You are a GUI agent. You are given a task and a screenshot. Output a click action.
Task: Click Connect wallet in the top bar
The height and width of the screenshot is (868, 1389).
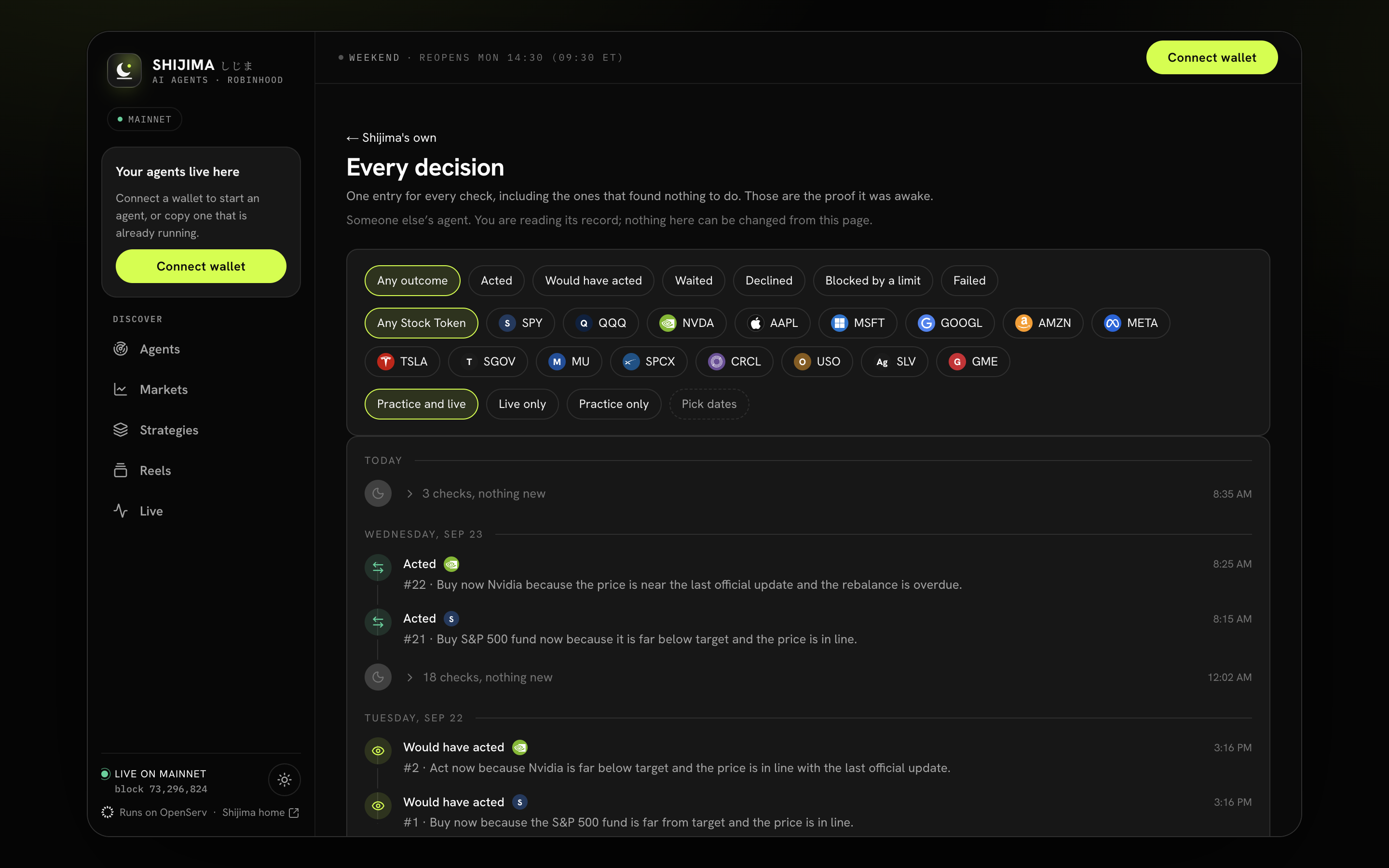(x=1212, y=57)
